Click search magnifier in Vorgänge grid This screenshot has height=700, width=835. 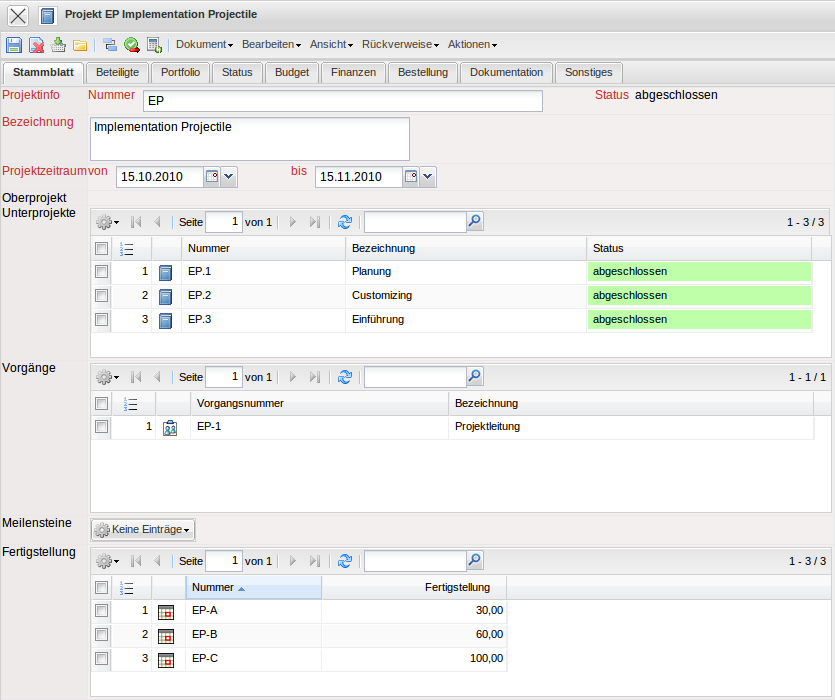[475, 377]
